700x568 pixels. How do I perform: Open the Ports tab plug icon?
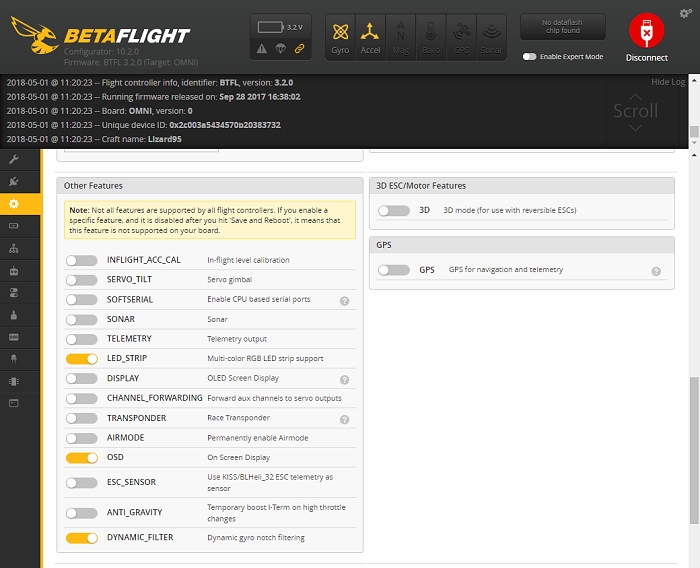[x=14, y=181]
